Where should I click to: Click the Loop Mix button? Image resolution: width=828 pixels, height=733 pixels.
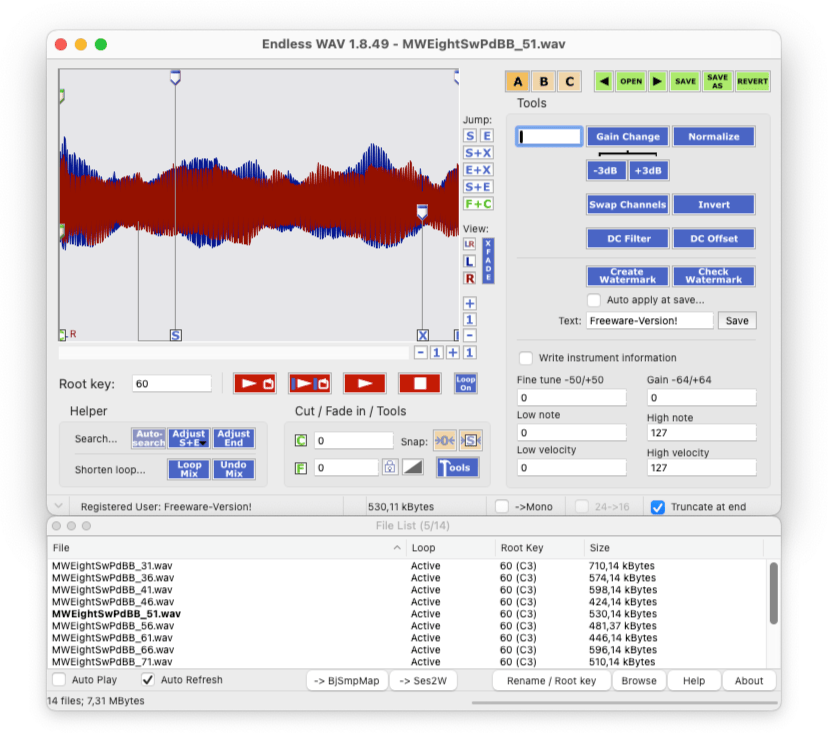pyautogui.click(x=189, y=469)
